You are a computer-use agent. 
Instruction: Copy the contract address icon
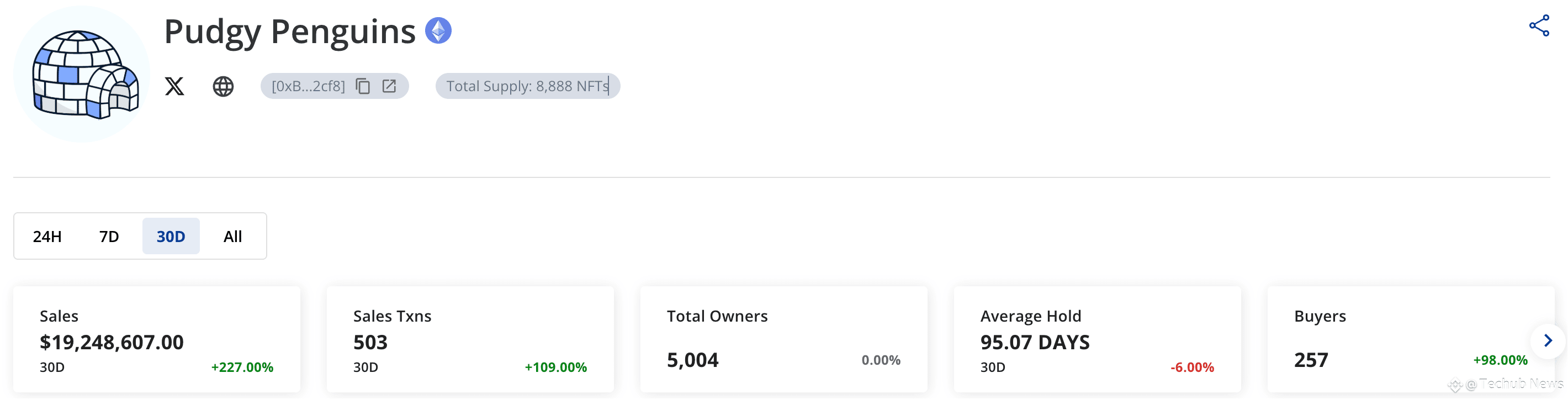coord(363,86)
